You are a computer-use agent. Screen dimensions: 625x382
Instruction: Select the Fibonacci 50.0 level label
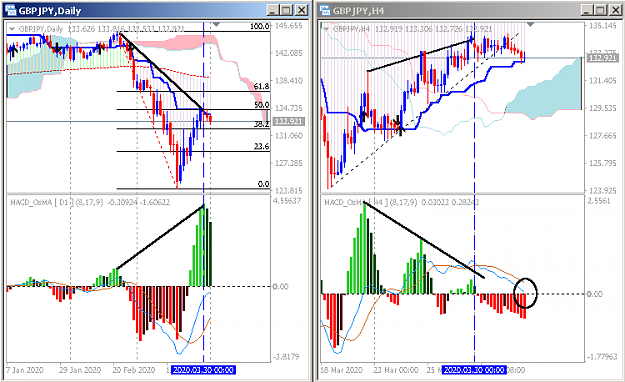(x=261, y=104)
